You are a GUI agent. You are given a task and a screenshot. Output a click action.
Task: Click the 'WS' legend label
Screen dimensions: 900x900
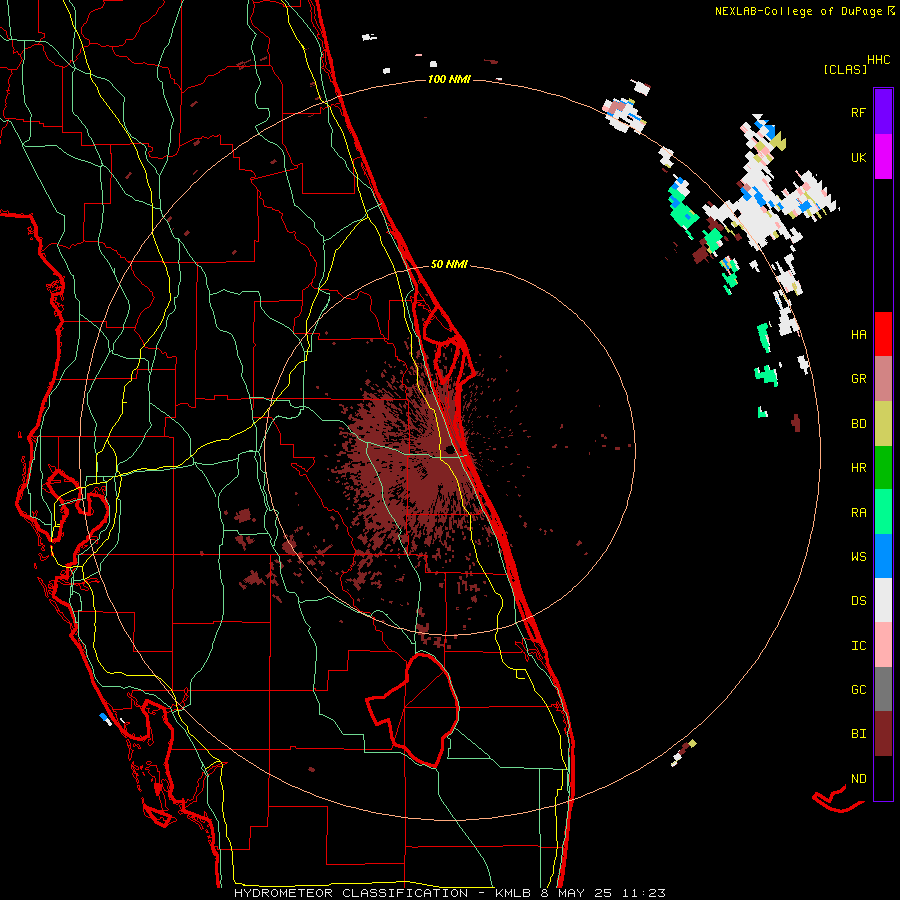pyautogui.click(x=858, y=557)
